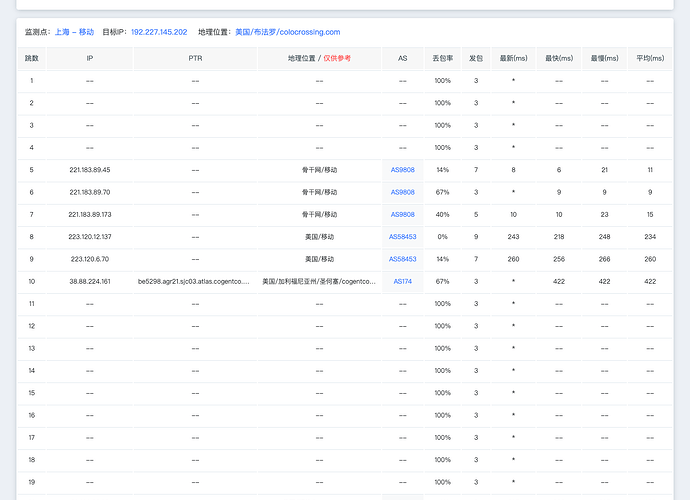Click PTR be5298.agr21.sjc03.atlas.cogentco cell
This screenshot has width=690, height=500.
point(194,282)
